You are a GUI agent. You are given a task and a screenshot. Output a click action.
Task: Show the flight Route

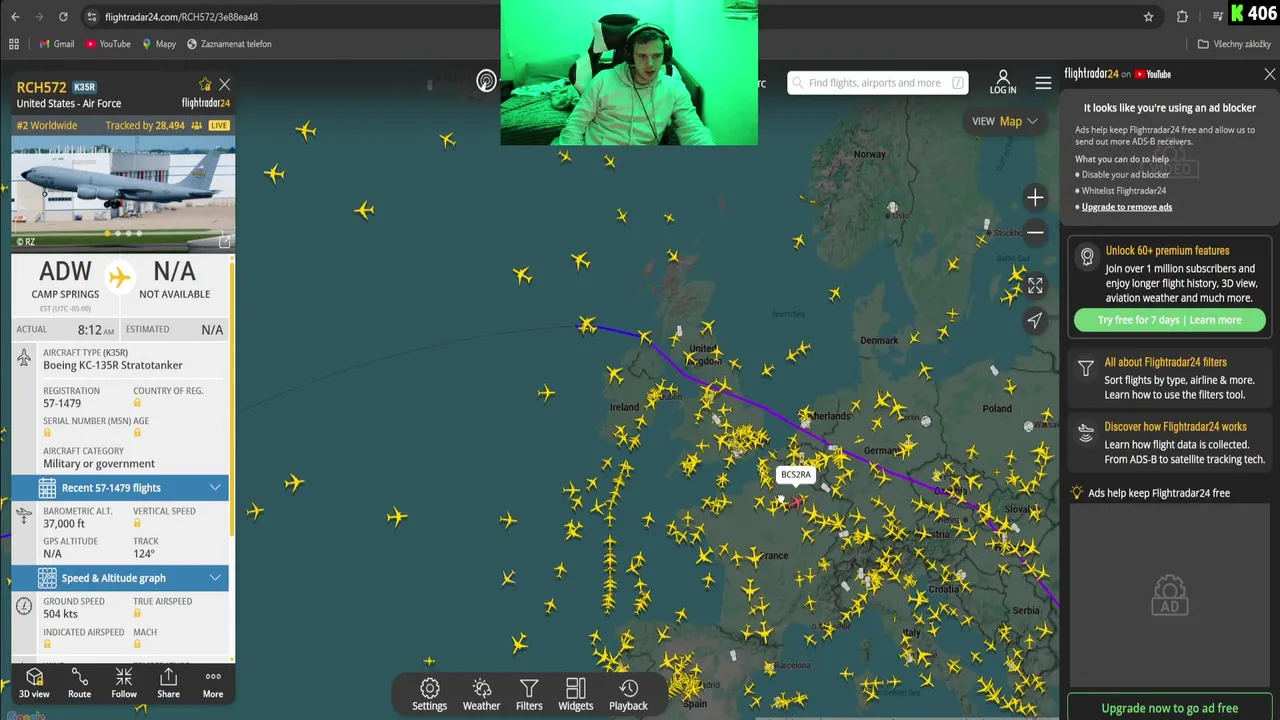(x=79, y=684)
